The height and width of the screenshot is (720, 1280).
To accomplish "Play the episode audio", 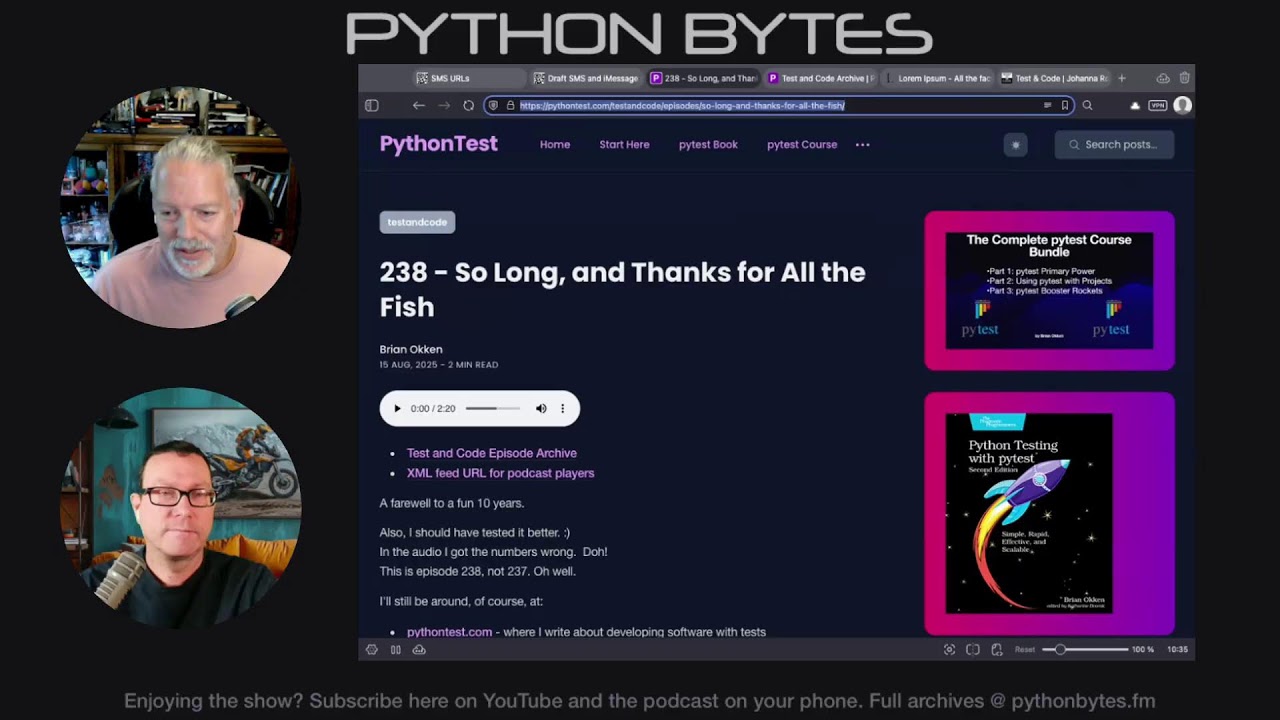I will tap(397, 408).
